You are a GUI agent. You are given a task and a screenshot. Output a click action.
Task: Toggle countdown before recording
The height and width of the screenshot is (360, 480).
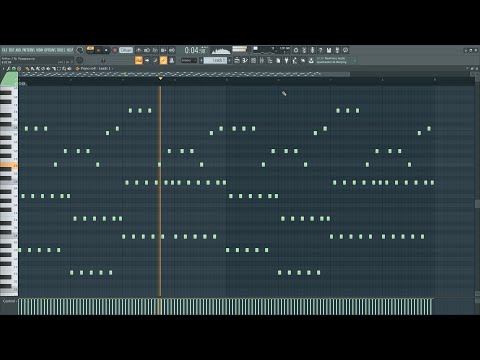155,50
